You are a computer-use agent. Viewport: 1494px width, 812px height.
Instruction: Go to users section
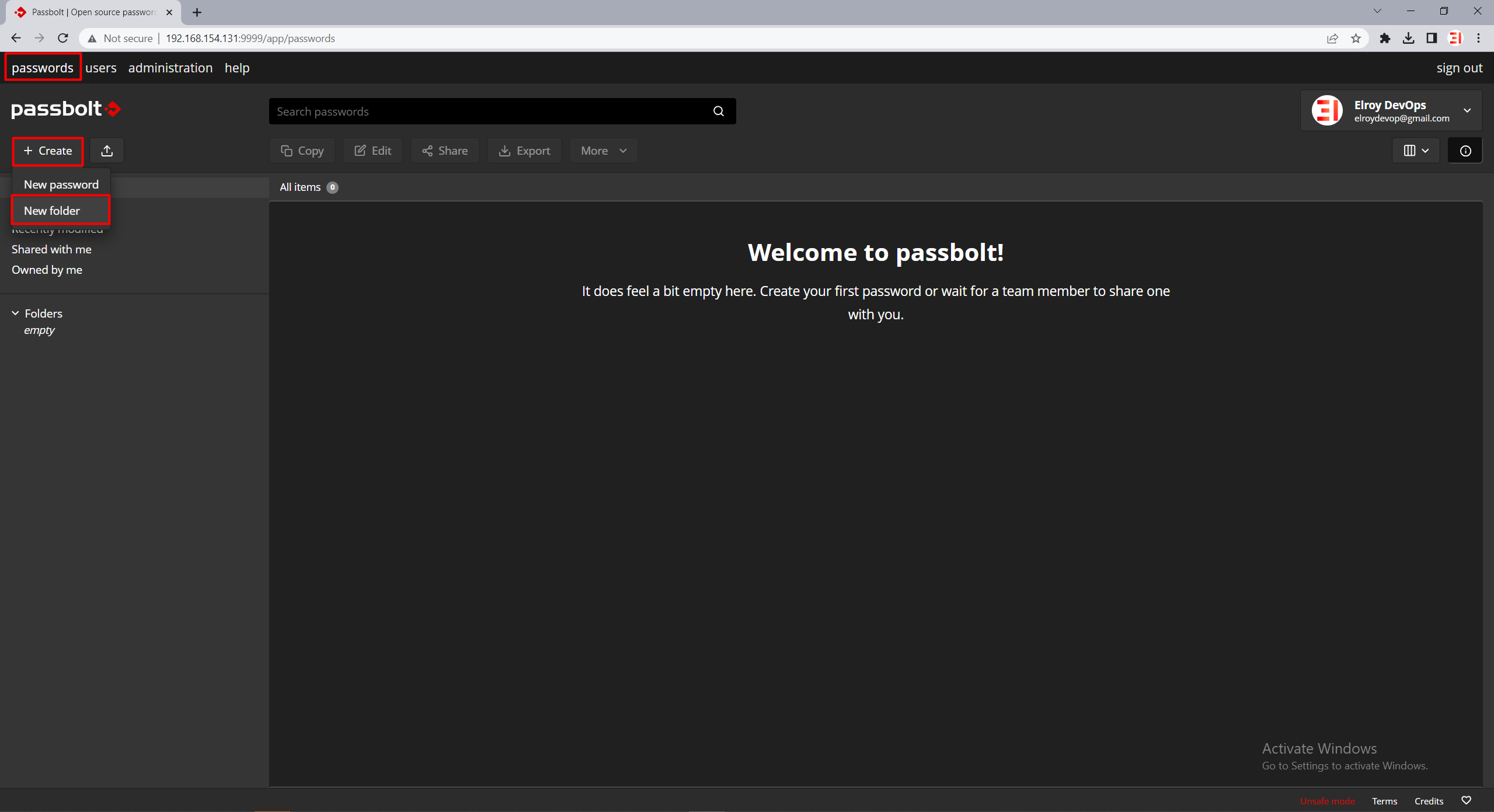[101, 68]
